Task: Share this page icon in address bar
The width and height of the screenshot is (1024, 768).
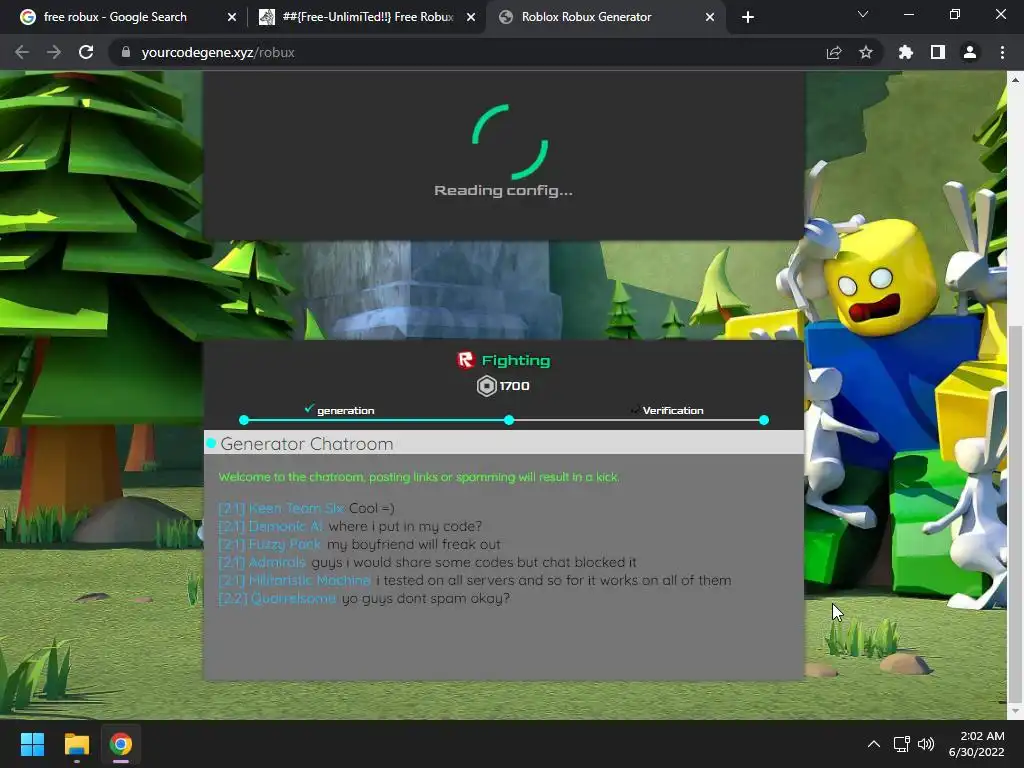Action: [833, 52]
